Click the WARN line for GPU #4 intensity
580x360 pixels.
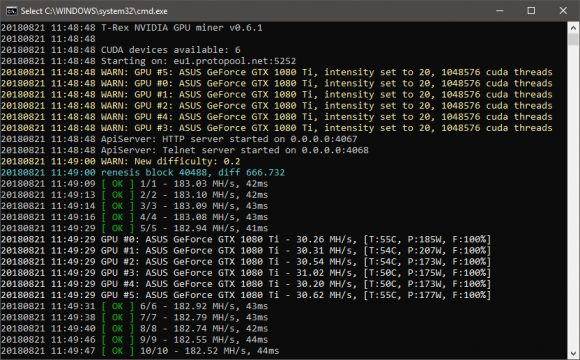point(277,117)
